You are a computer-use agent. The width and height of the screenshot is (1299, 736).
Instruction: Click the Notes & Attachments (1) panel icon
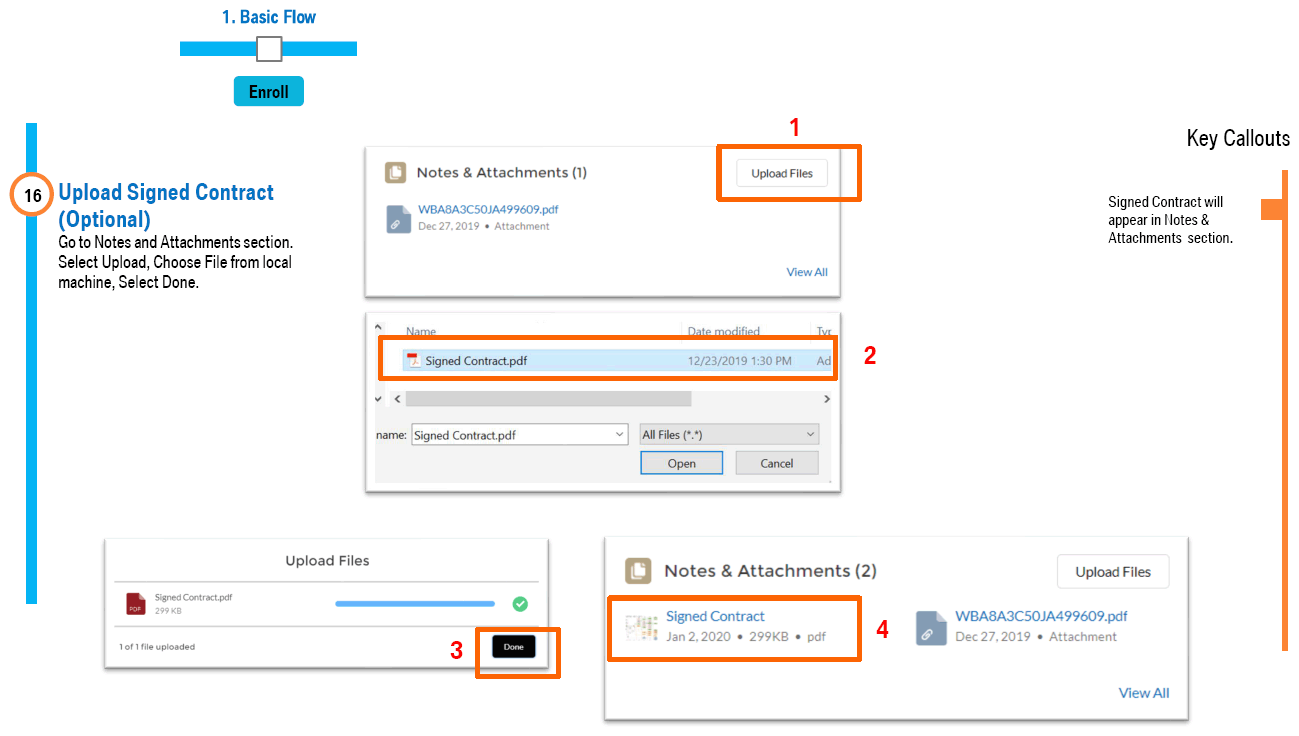coord(396,173)
